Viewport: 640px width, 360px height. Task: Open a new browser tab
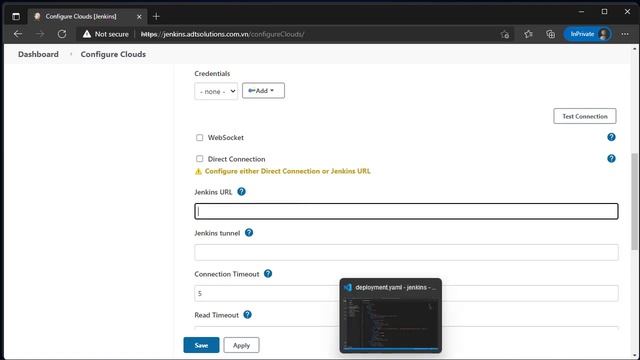click(x=156, y=16)
